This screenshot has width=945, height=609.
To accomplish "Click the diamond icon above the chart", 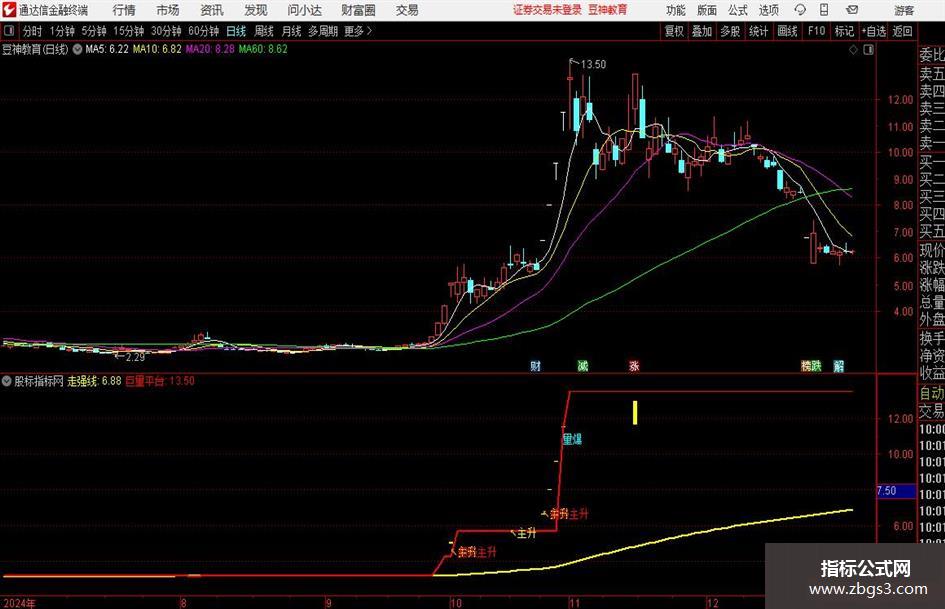I will pos(853,50).
